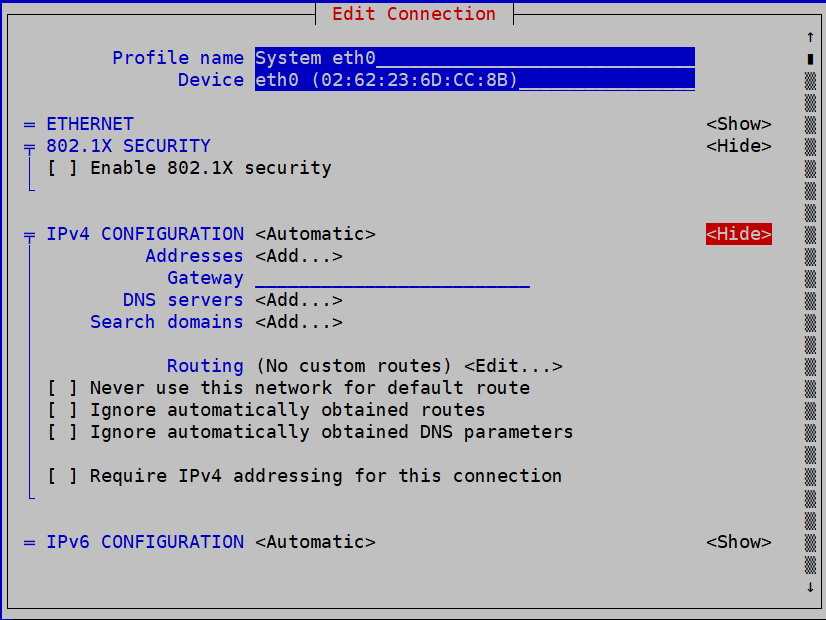Hide the 802.1X SECURITY section
This screenshot has height=620, width=826.
click(740, 145)
